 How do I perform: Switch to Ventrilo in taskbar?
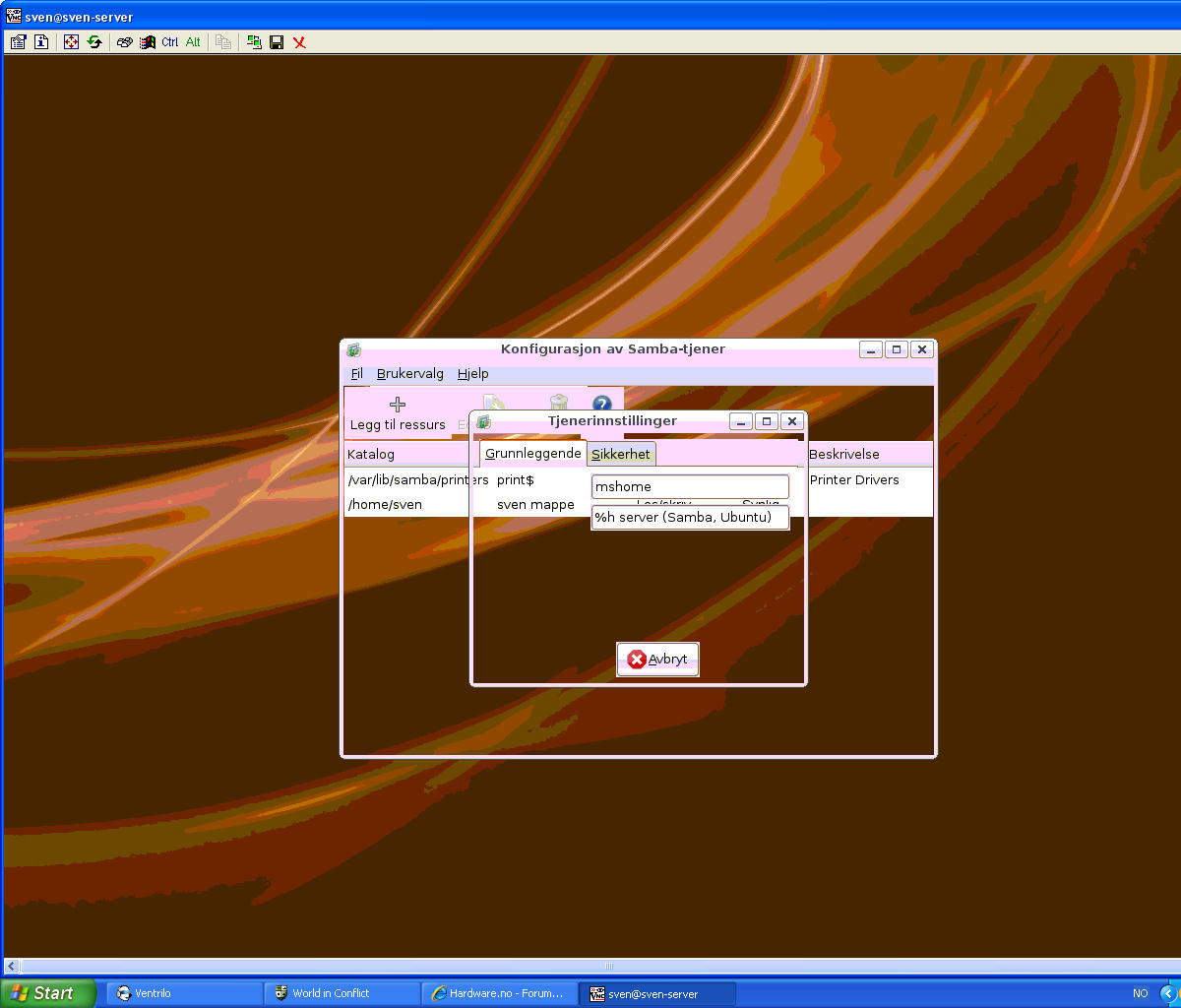[183, 994]
